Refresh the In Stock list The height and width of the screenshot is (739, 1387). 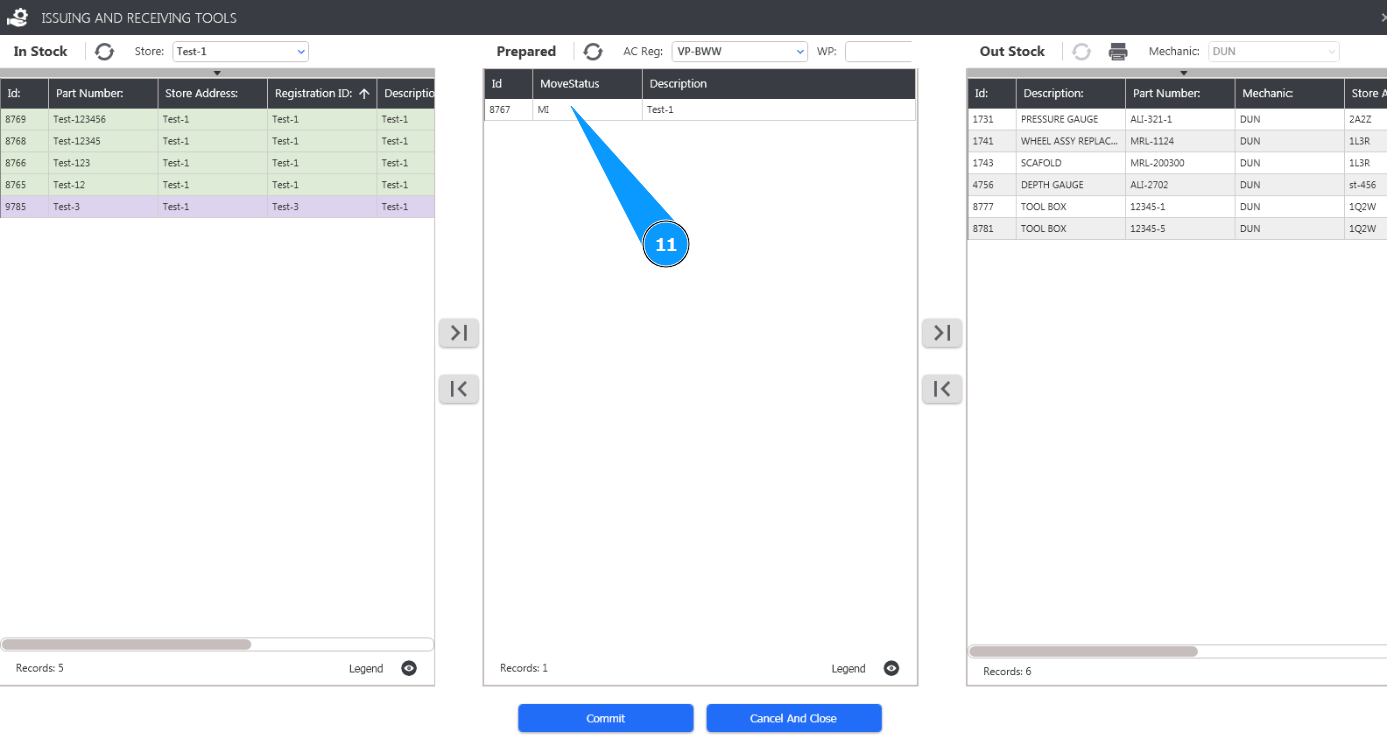pos(105,51)
